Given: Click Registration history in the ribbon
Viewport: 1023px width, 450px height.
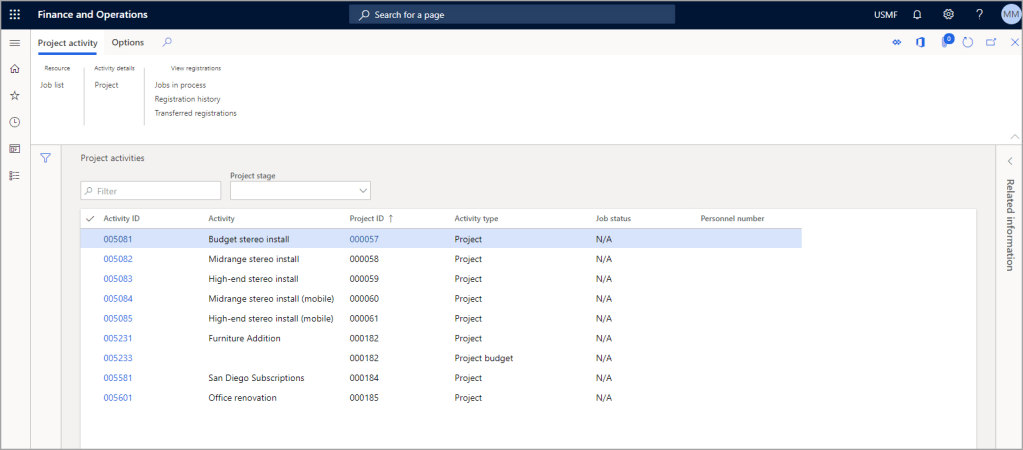Looking at the screenshot, I should (x=187, y=99).
